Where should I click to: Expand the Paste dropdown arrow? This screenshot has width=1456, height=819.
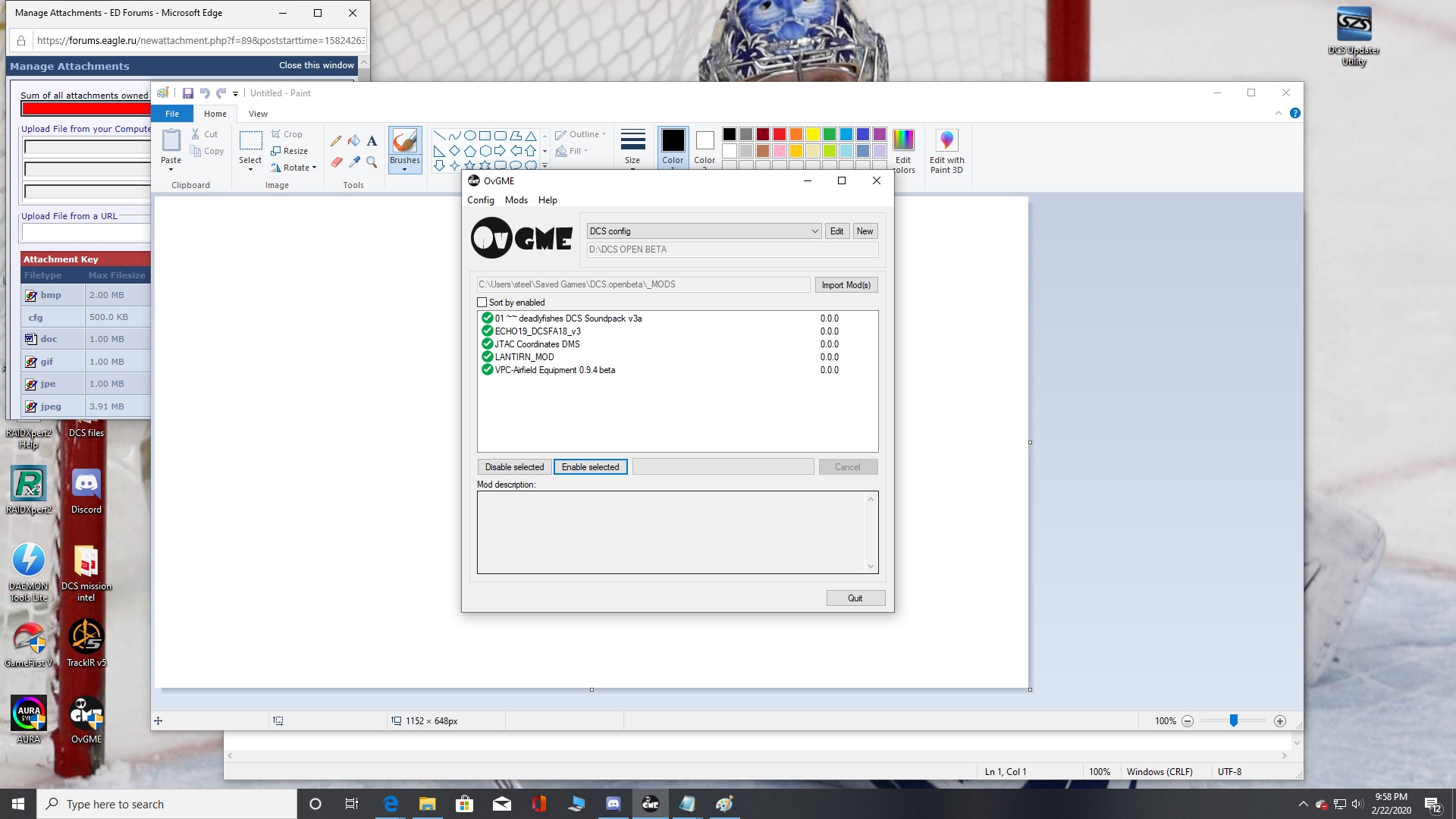point(171,170)
